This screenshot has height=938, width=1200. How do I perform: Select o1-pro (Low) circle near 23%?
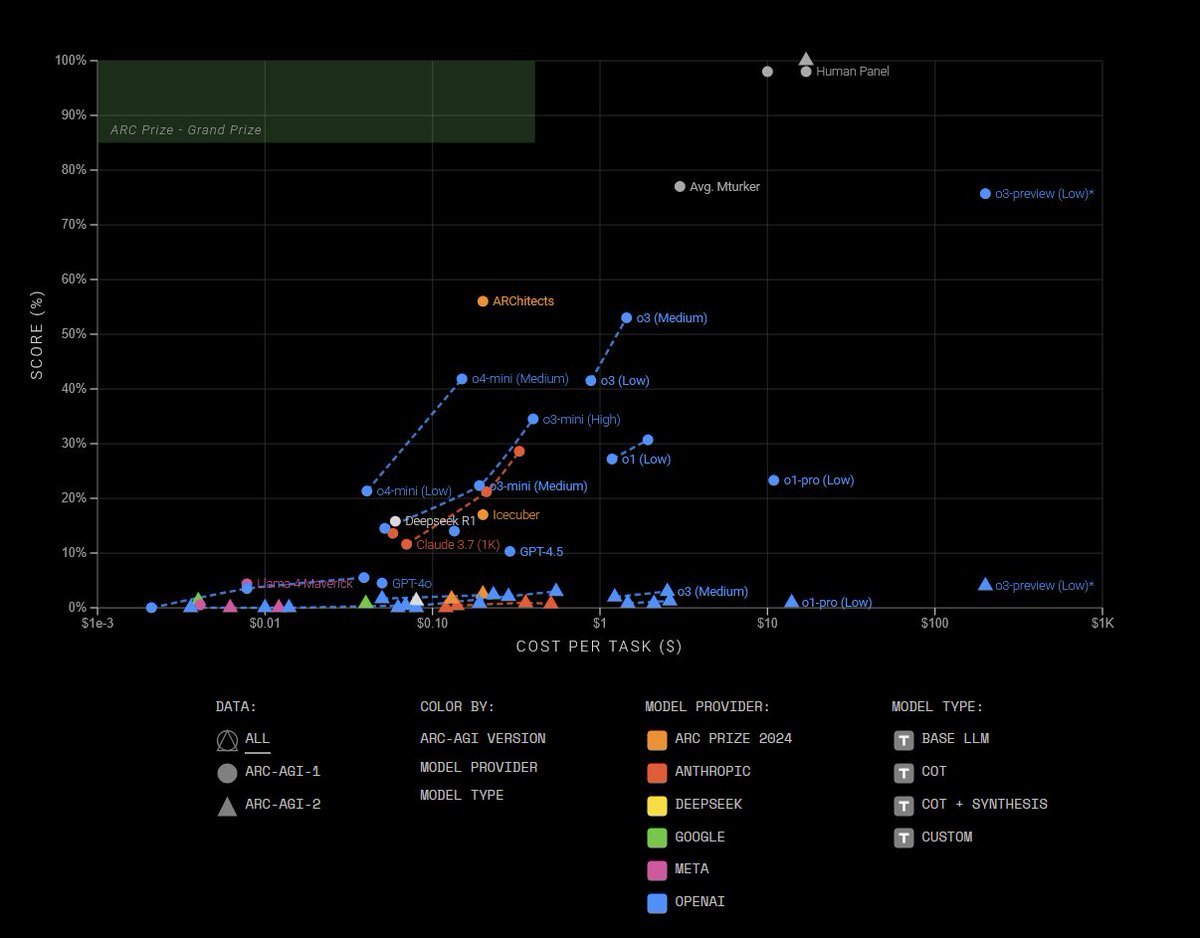(773, 480)
